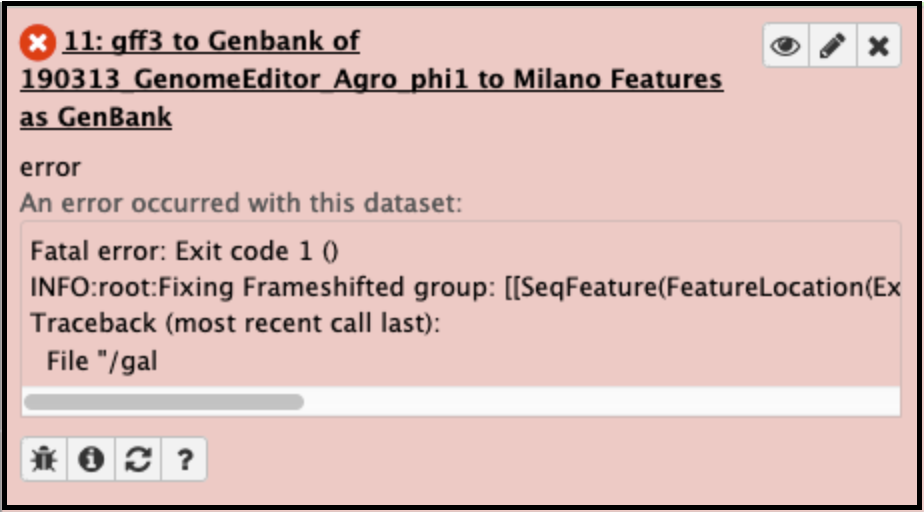This screenshot has width=924, height=512.
Task: Click the 'INFO:root:Fixing Frameshifted group' line
Action: click(x=465, y=288)
